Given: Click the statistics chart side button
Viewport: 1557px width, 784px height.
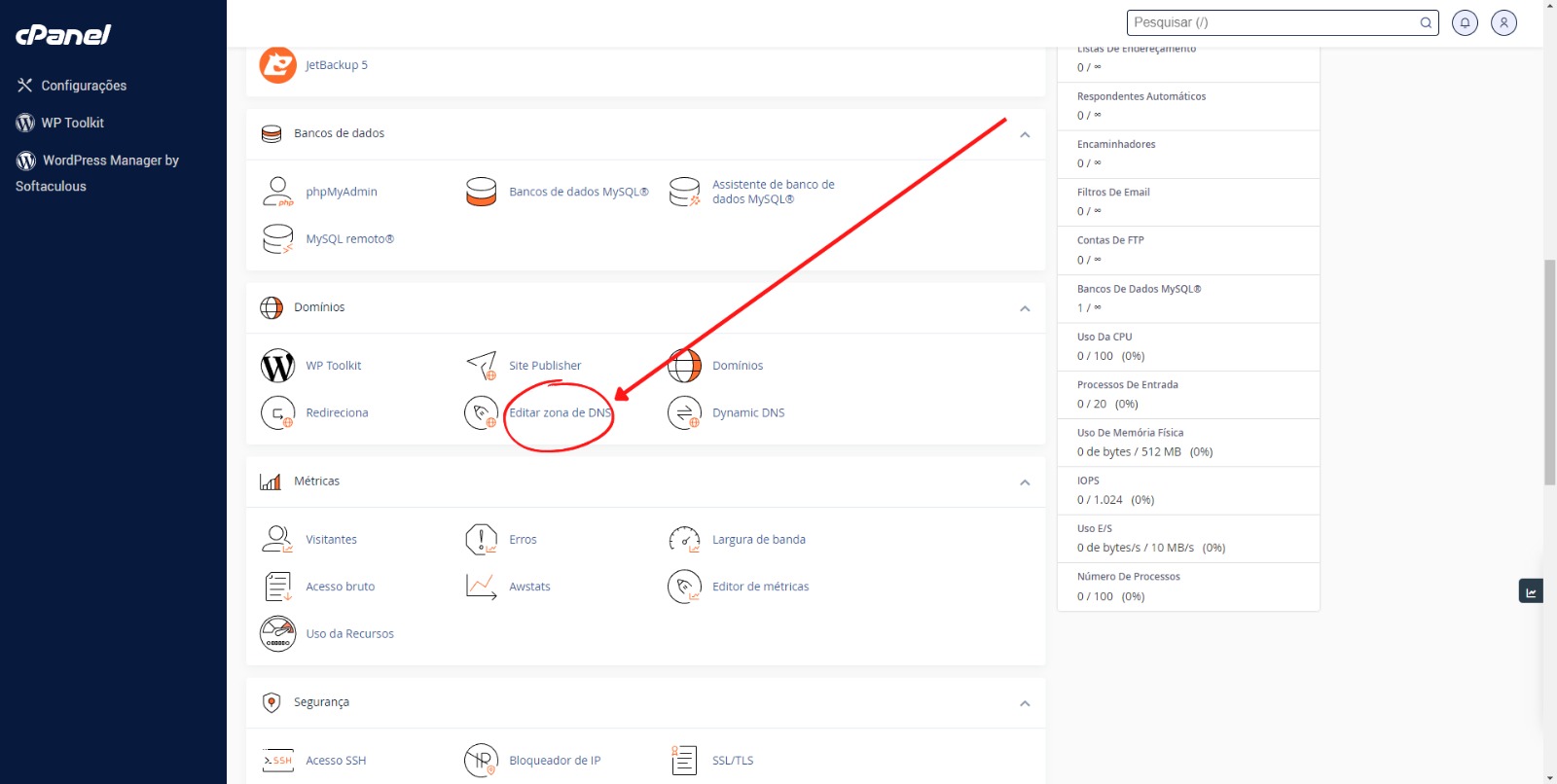Looking at the screenshot, I should point(1531,591).
